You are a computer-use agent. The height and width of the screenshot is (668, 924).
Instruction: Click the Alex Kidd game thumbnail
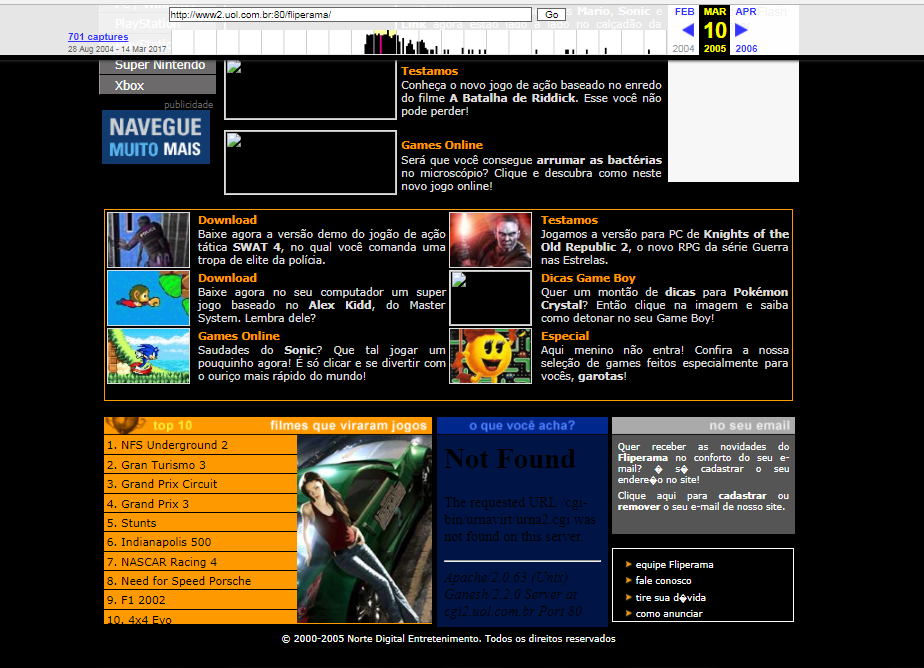point(148,298)
